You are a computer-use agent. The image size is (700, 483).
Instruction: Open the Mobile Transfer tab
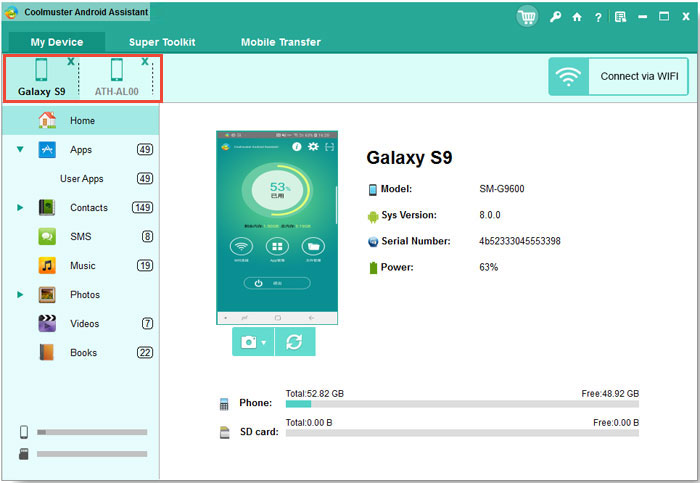point(281,42)
